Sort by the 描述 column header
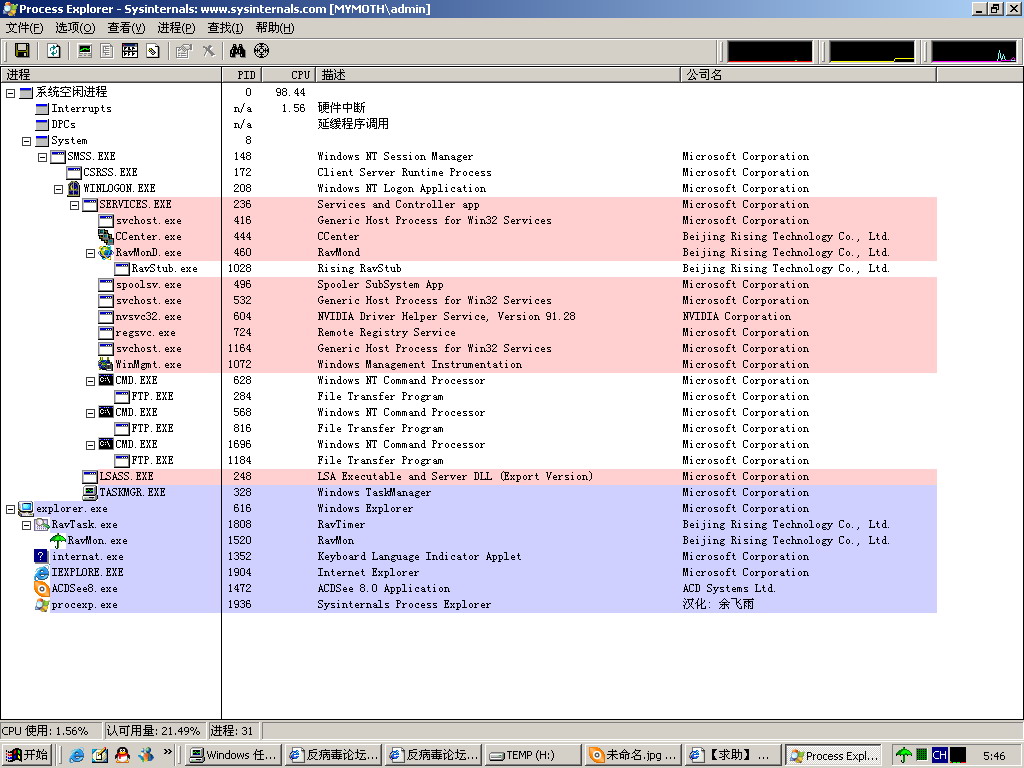 (x=498, y=74)
